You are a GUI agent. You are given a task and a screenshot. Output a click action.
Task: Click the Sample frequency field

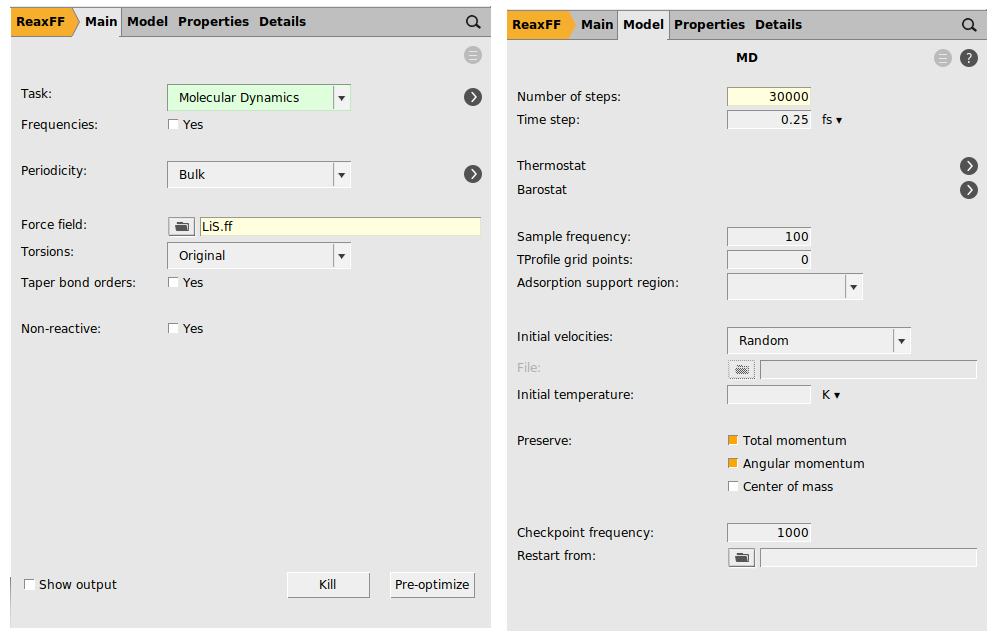tap(769, 237)
